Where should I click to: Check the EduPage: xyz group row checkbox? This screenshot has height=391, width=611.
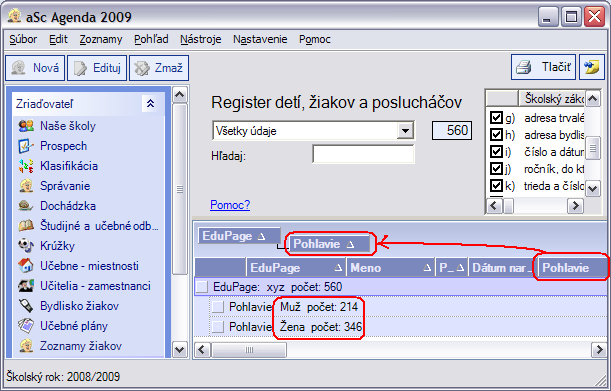(202, 287)
